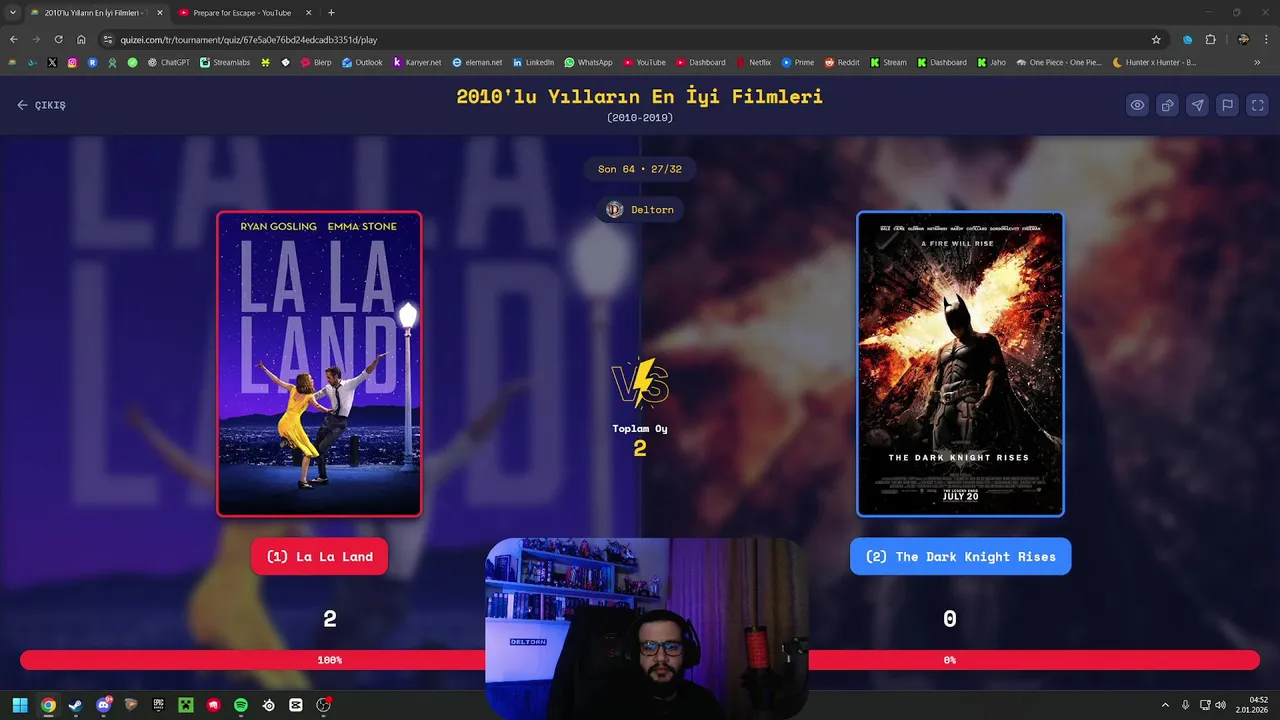Open the Outlook bookmark
The image size is (1280, 720).
362,62
